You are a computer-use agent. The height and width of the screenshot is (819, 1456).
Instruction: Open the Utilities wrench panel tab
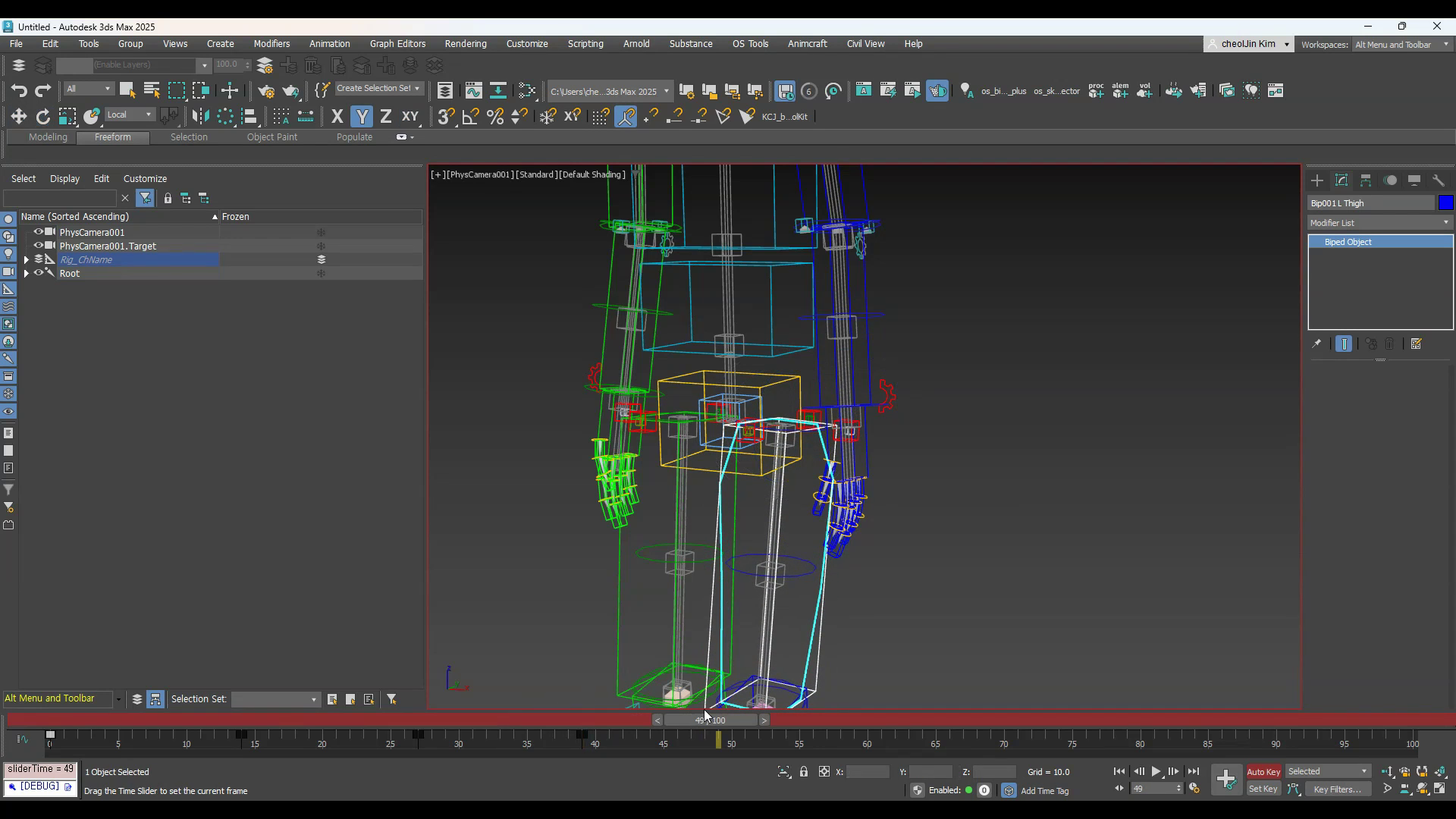click(1439, 180)
